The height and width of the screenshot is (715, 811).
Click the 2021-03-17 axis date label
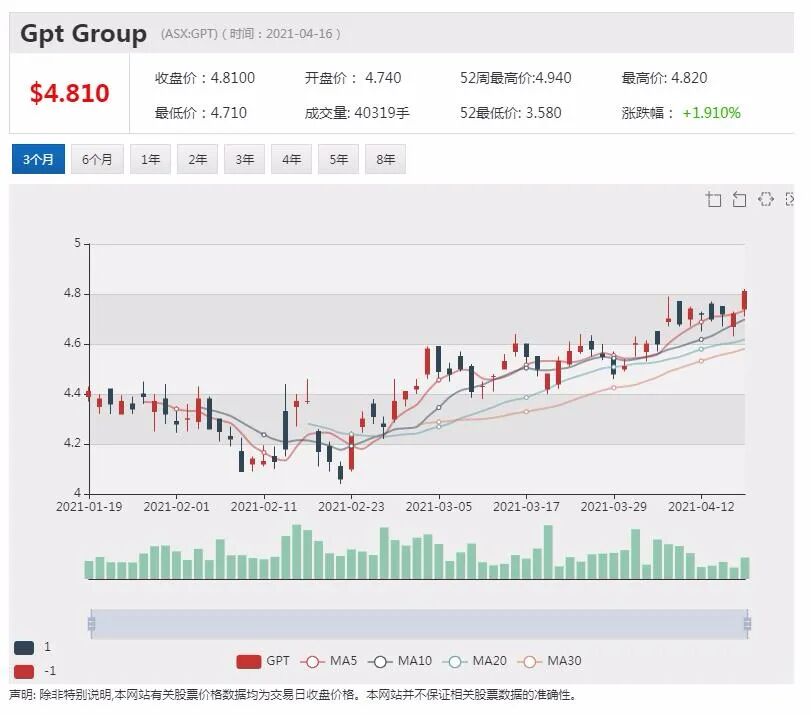[526, 507]
